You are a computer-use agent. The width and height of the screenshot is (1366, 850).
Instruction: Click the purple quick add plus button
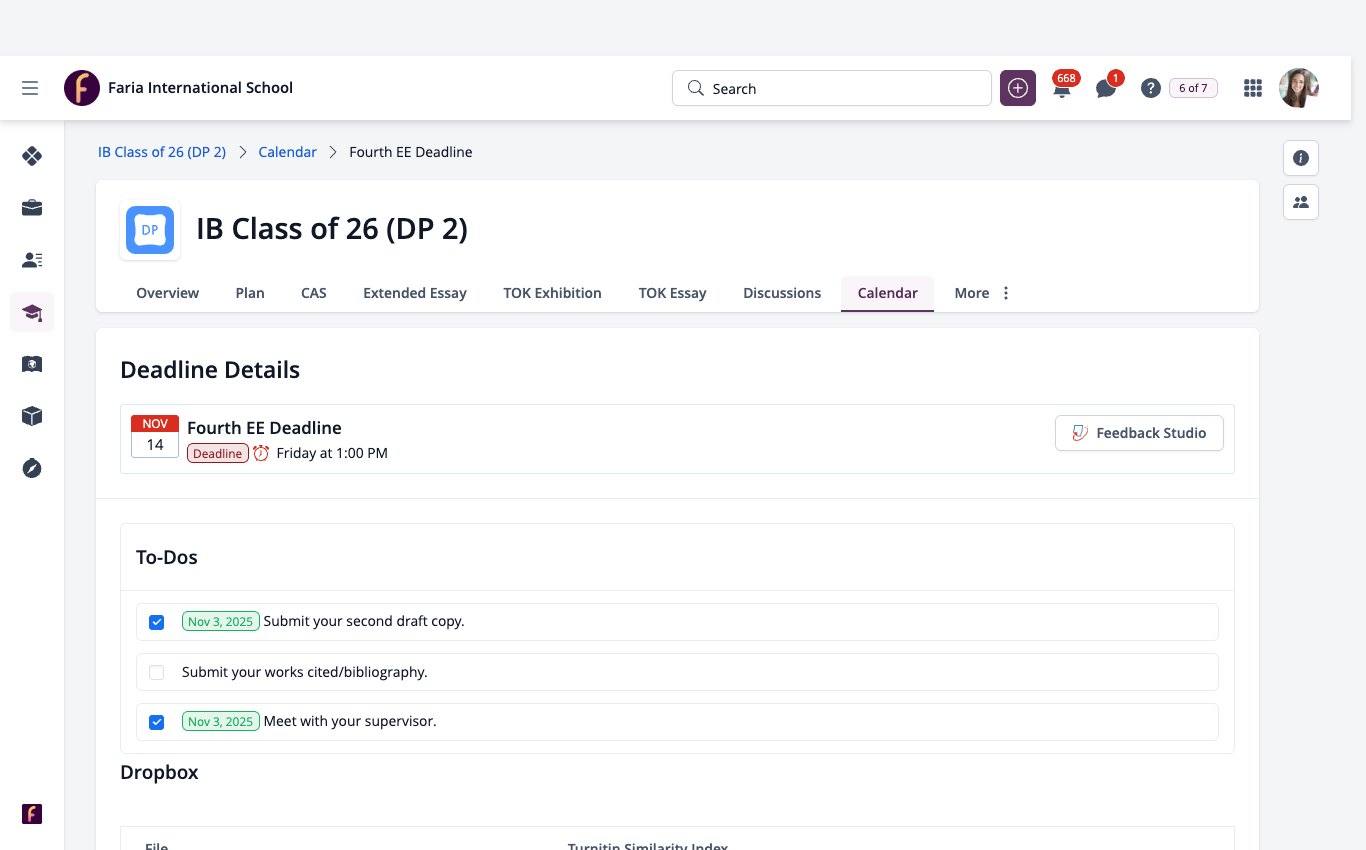click(1018, 88)
